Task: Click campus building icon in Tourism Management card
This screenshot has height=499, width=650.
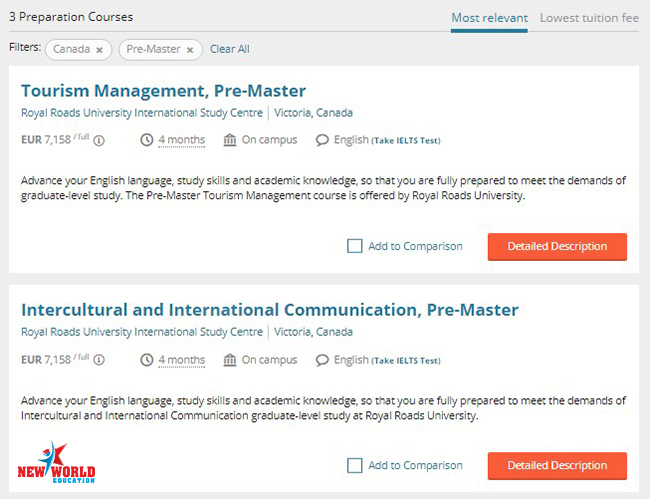Action: tap(230, 140)
